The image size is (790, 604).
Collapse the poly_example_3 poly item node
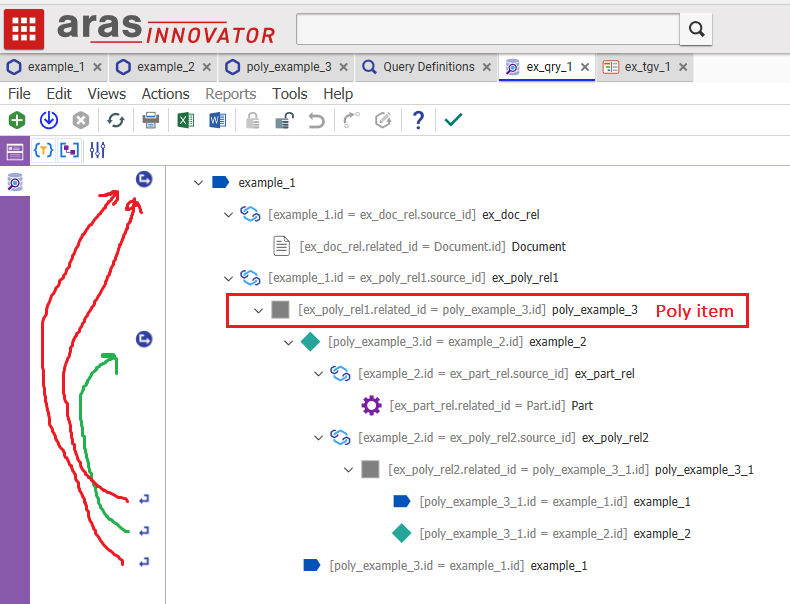pos(258,310)
